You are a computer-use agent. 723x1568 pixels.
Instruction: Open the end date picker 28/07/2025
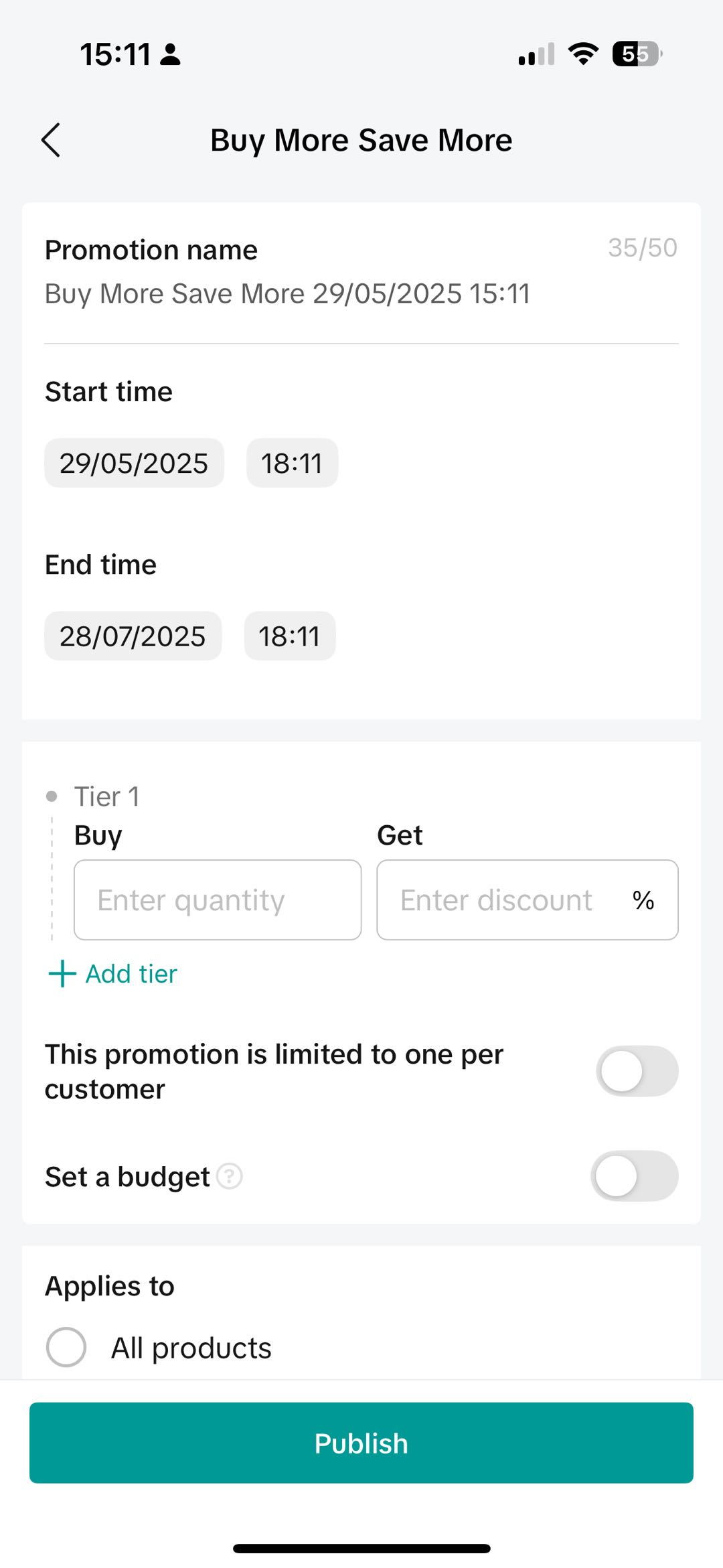pos(133,636)
